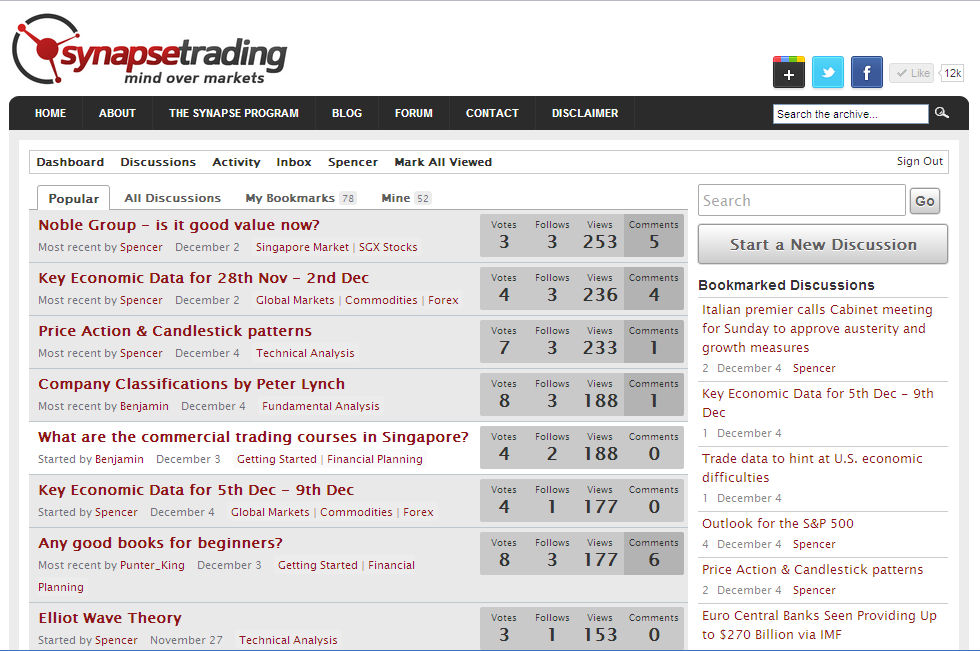Click the Sign Out link
This screenshot has width=980, height=651.
pyautogui.click(x=919, y=161)
